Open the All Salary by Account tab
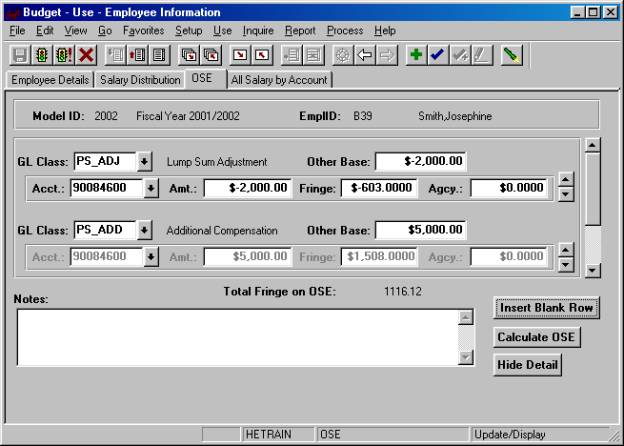624x446 pixels. click(279, 79)
